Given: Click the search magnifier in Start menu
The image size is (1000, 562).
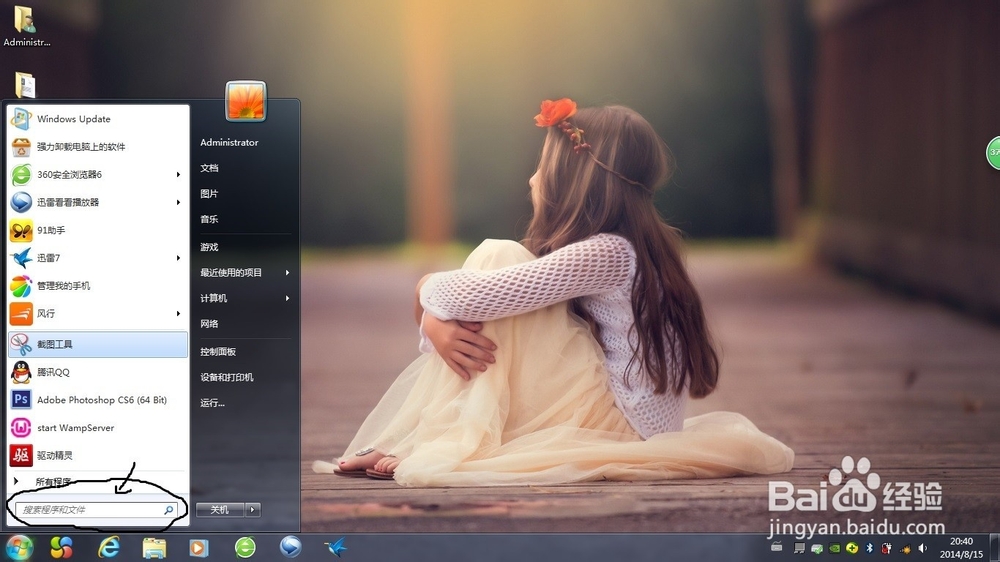Looking at the screenshot, I should click(168, 510).
